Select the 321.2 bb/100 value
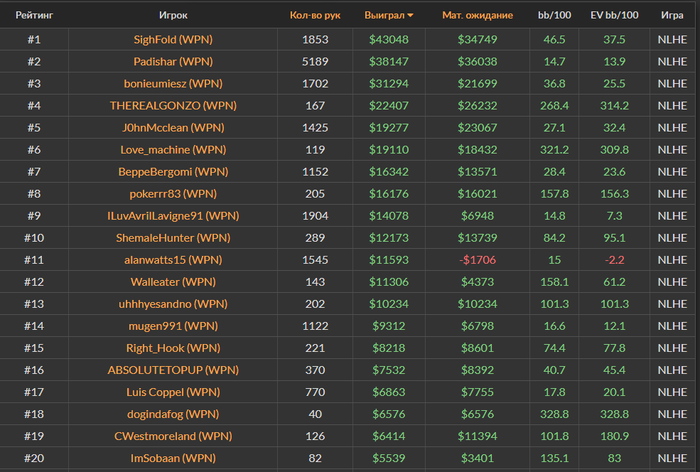700x472 pixels. (x=554, y=150)
